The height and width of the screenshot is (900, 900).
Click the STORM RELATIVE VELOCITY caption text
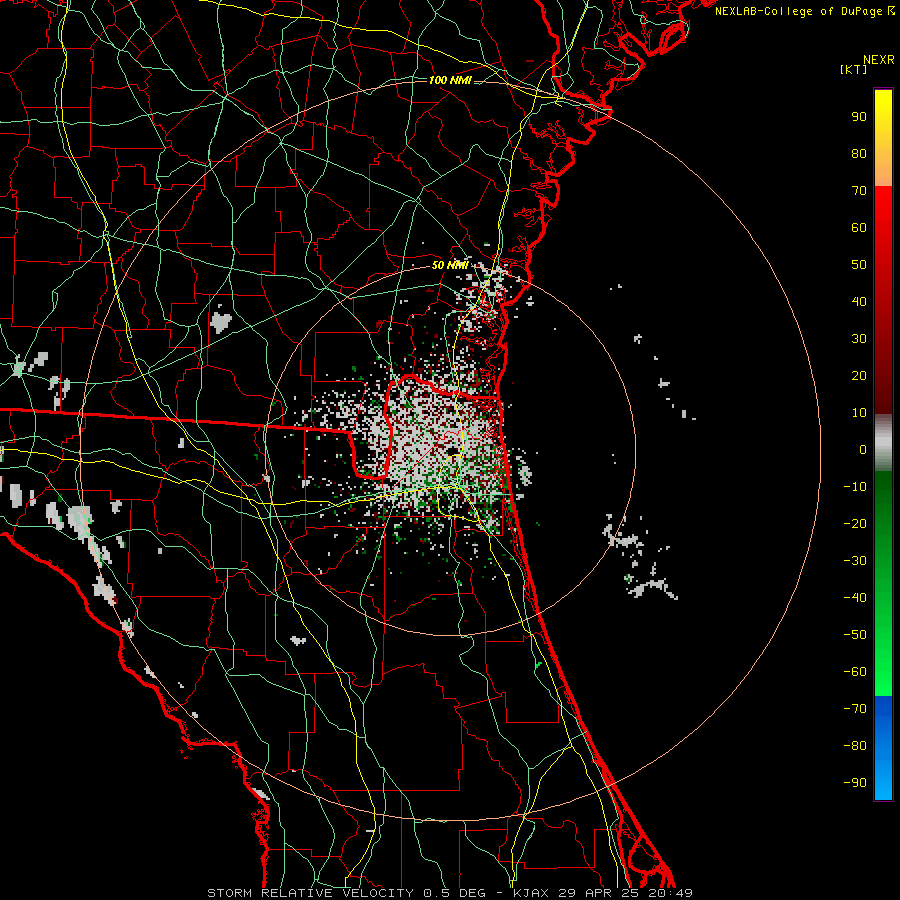(x=310, y=893)
